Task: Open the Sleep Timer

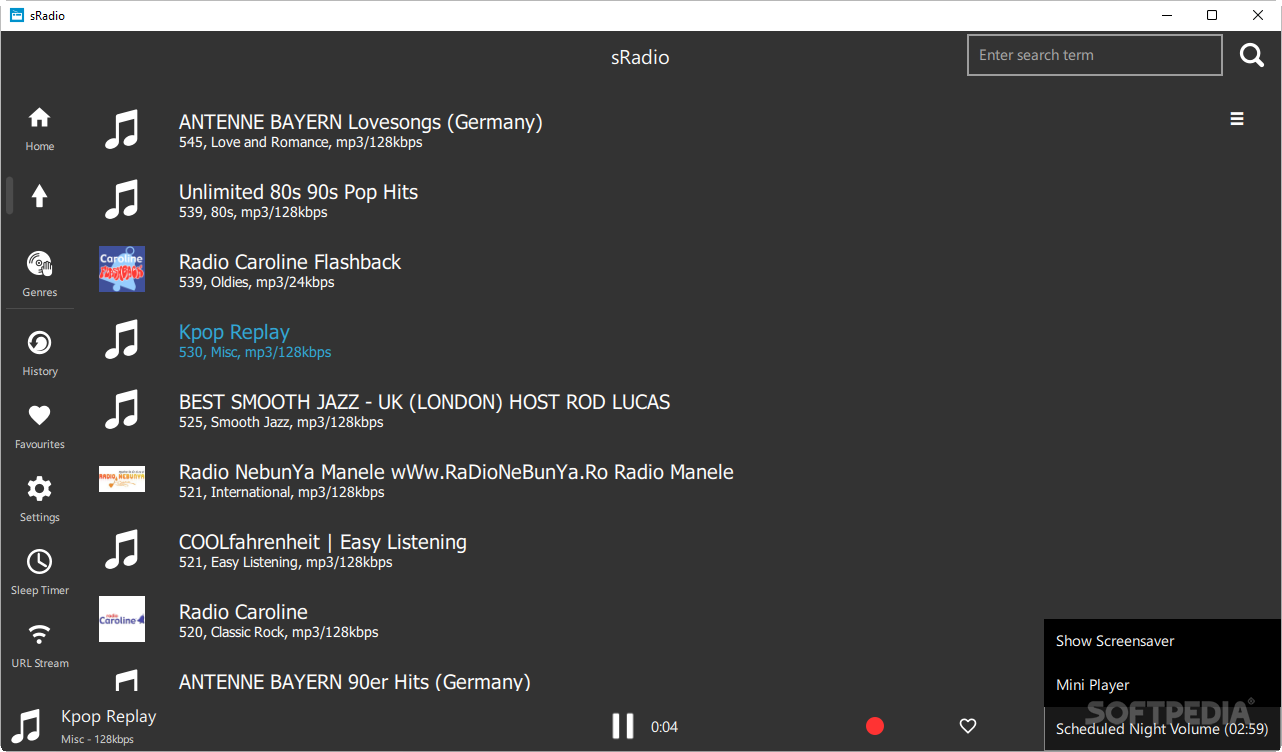Action: (x=39, y=572)
